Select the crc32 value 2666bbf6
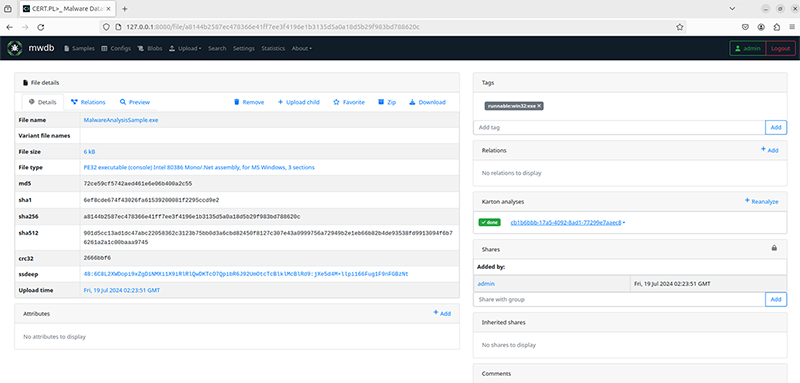 coord(97,258)
